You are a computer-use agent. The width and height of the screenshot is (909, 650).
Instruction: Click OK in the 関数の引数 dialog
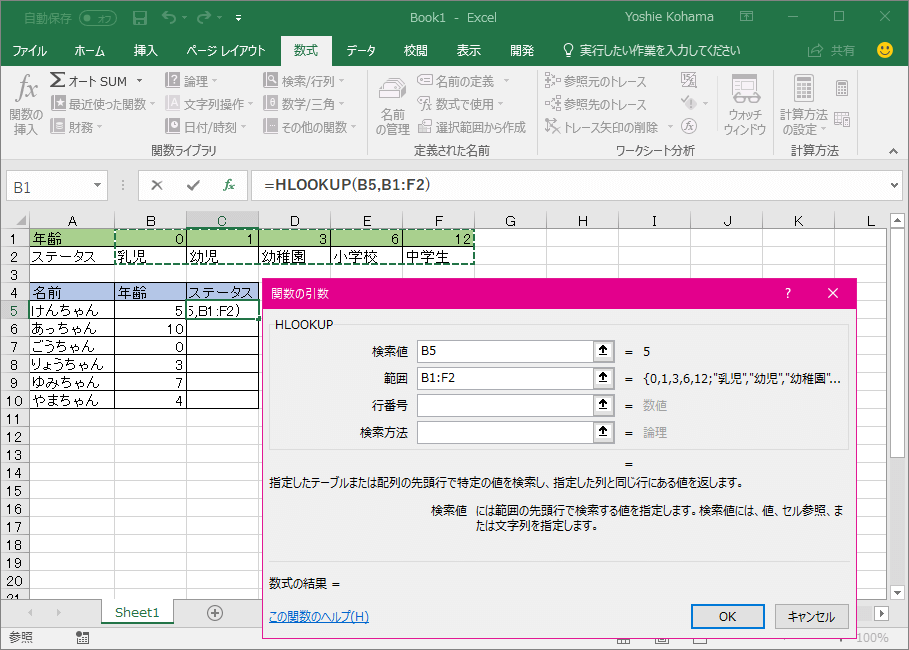click(x=727, y=616)
